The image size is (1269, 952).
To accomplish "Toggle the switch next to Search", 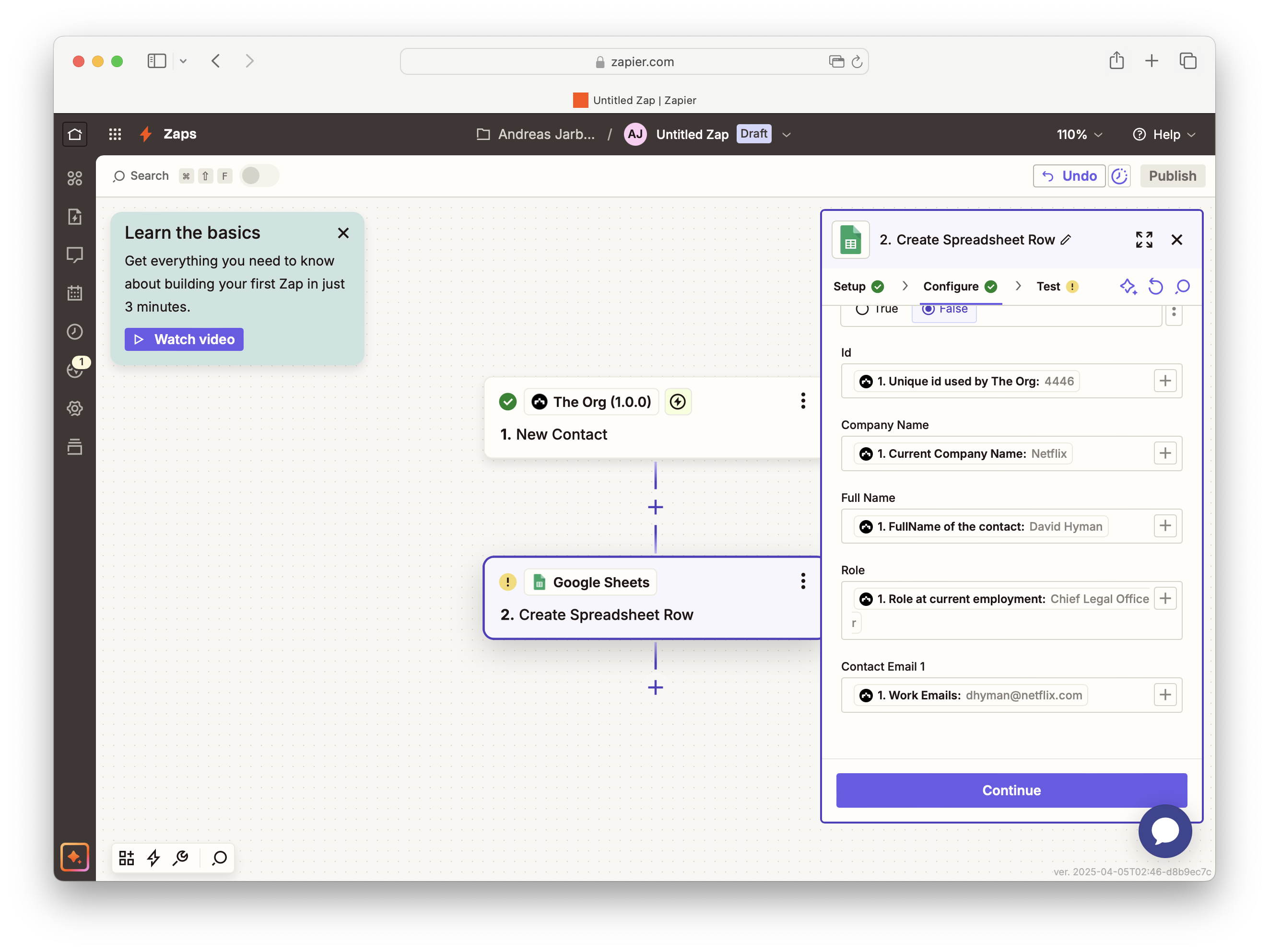I will (259, 175).
